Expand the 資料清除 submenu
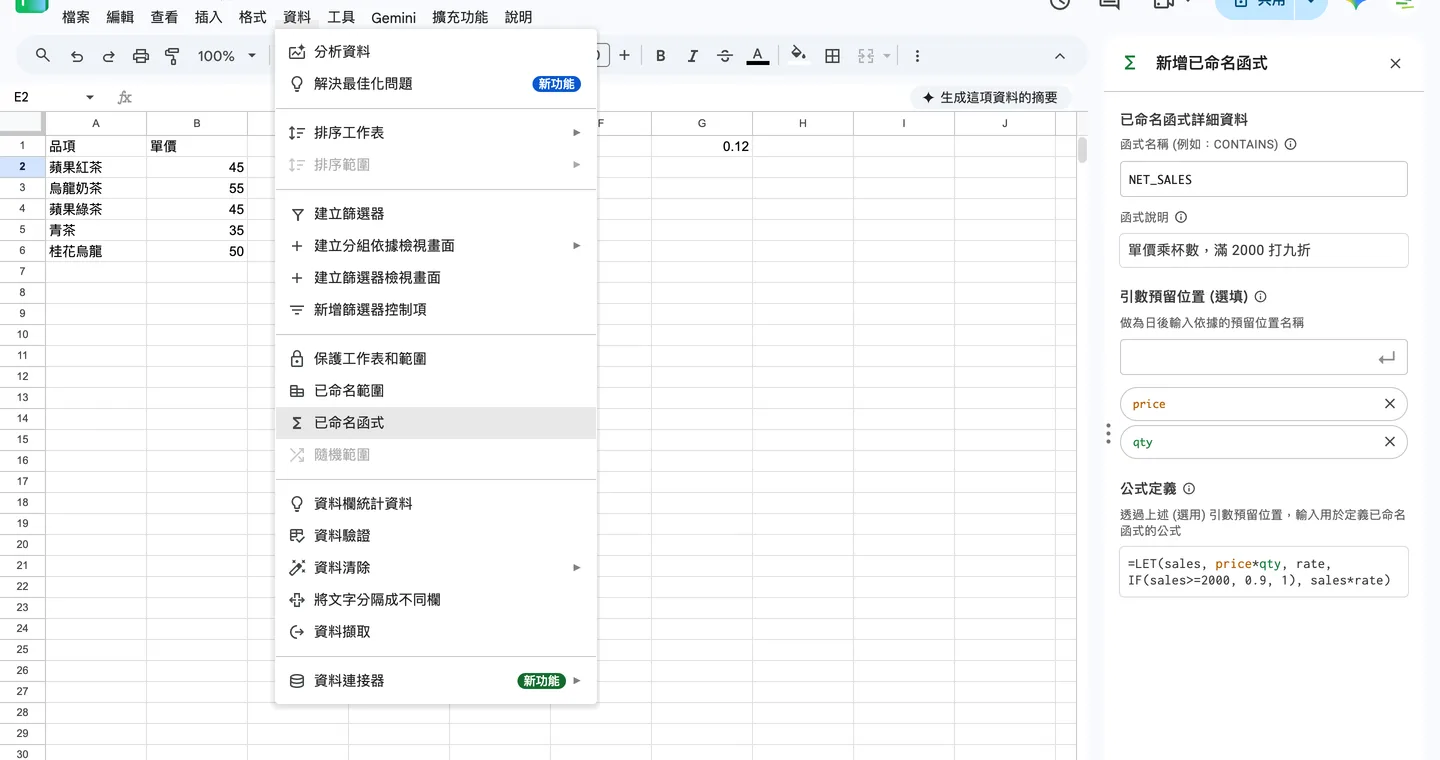1440x760 pixels. (x=436, y=568)
